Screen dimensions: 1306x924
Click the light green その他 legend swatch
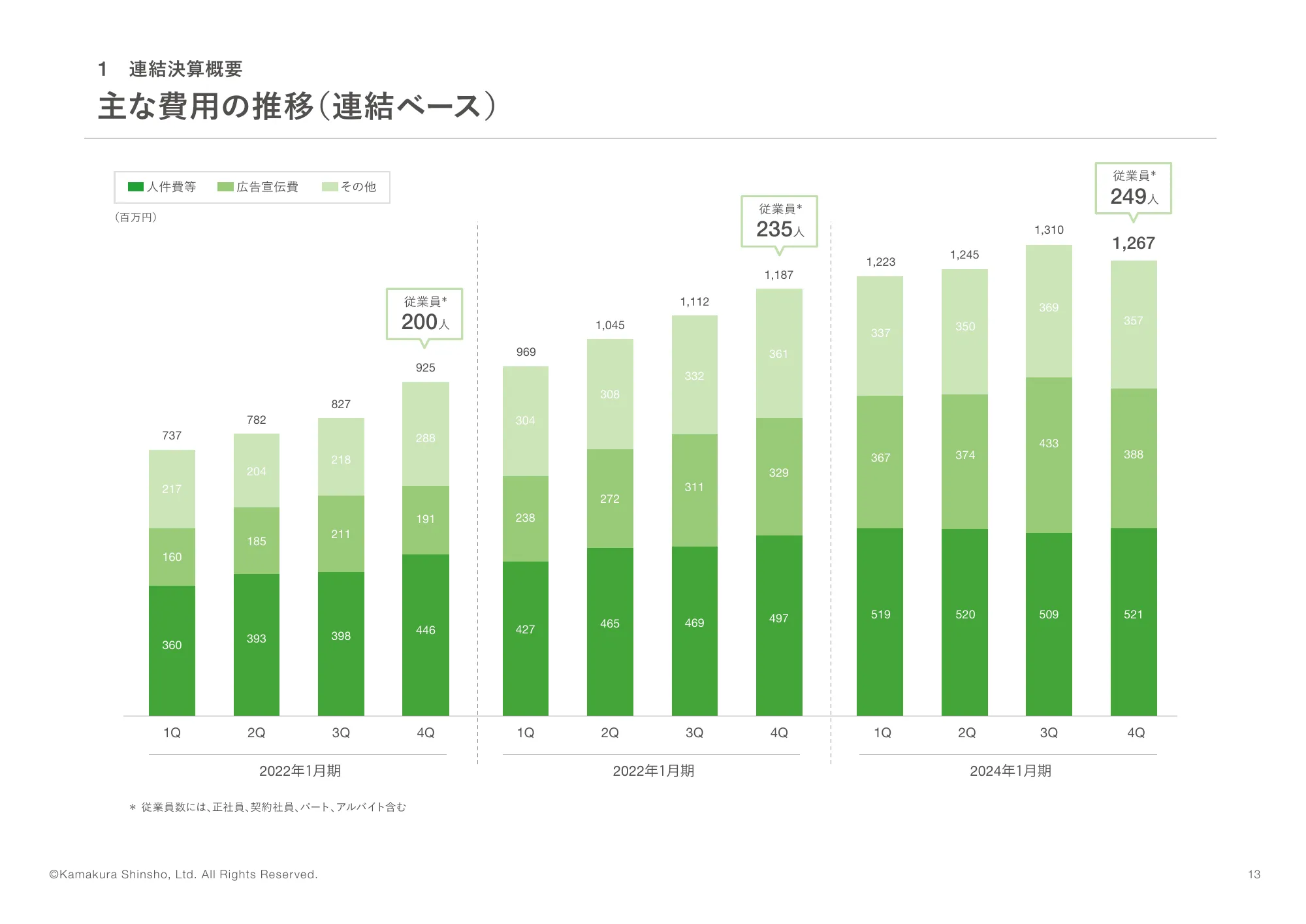[330, 187]
